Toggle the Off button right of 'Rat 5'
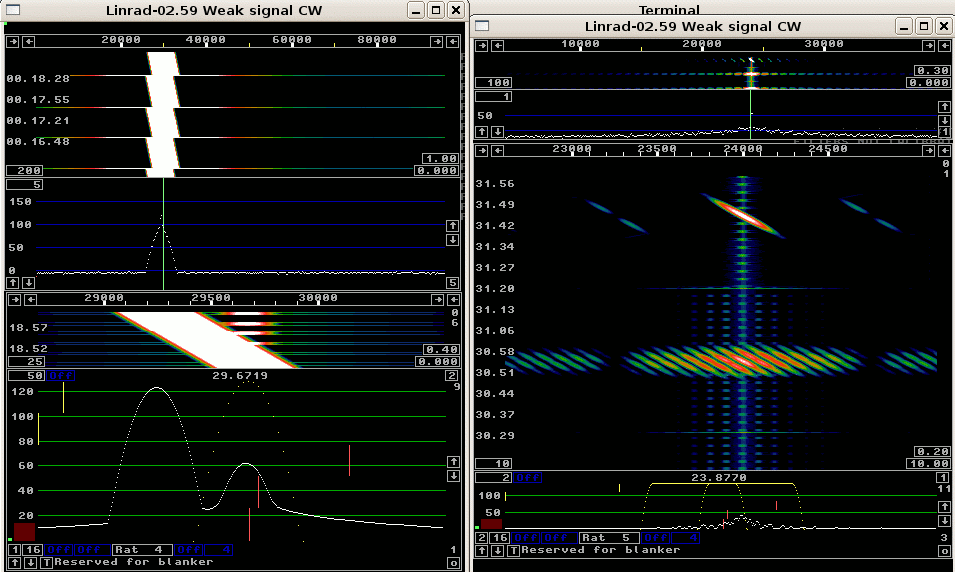Image resolution: width=955 pixels, height=572 pixels. (x=655, y=538)
